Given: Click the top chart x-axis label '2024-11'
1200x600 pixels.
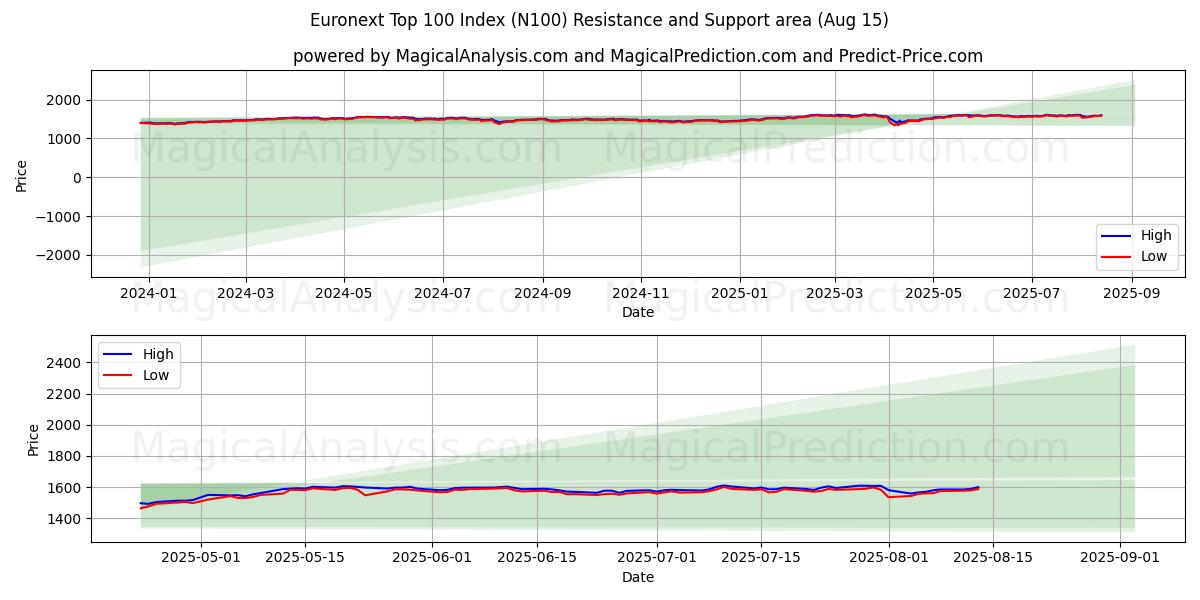Looking at the screenshot, I should 640,294.
